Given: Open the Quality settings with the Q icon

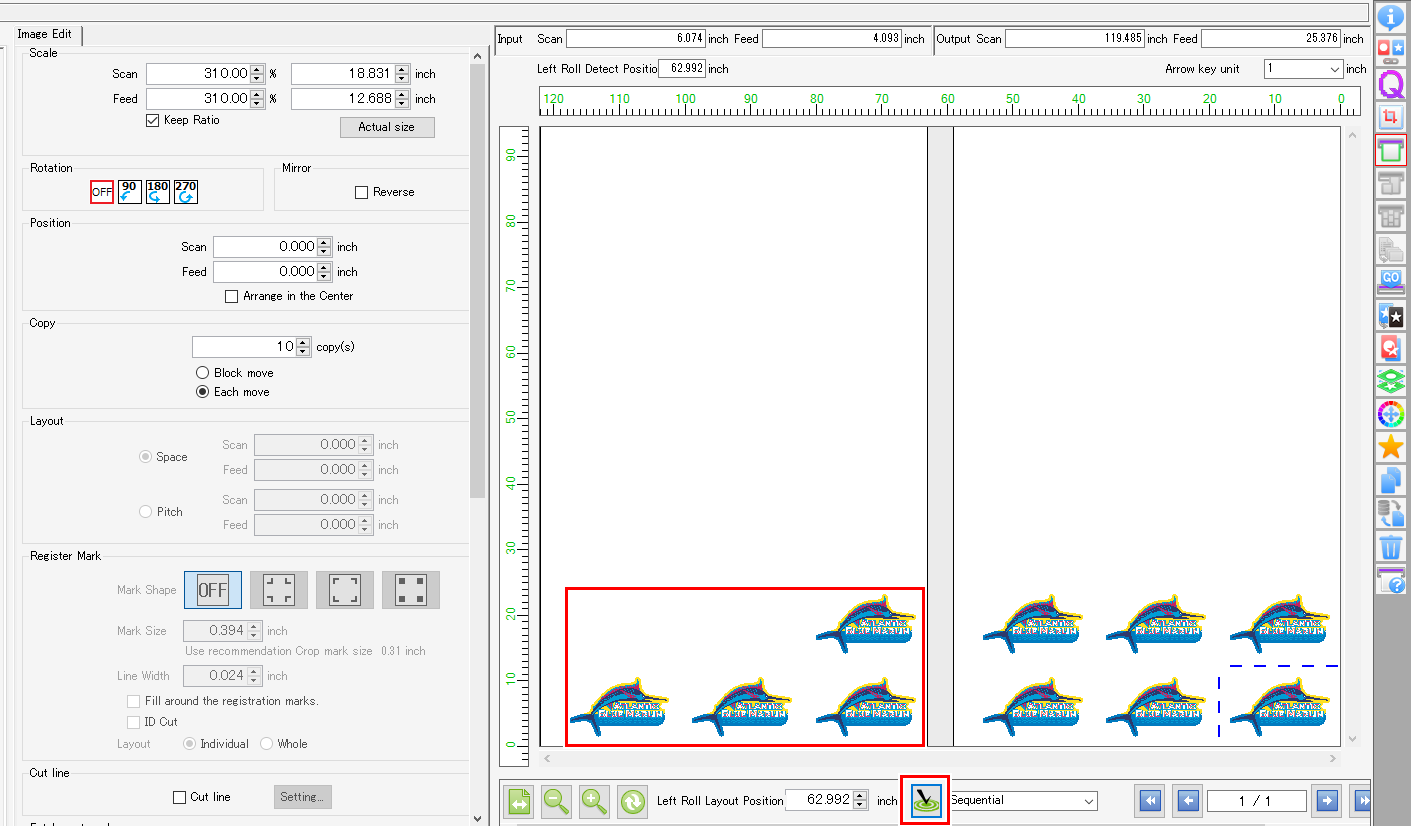Looking at the screenshot, I should coord(1391,84).
